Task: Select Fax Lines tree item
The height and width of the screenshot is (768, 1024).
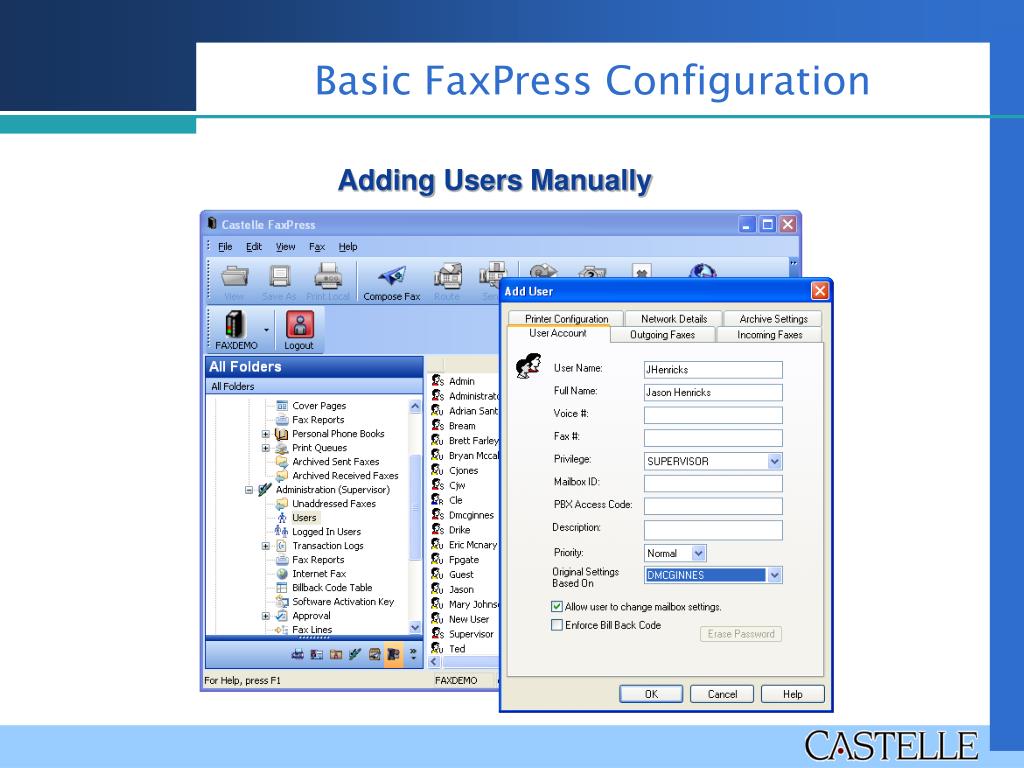Action: (312, 630)
